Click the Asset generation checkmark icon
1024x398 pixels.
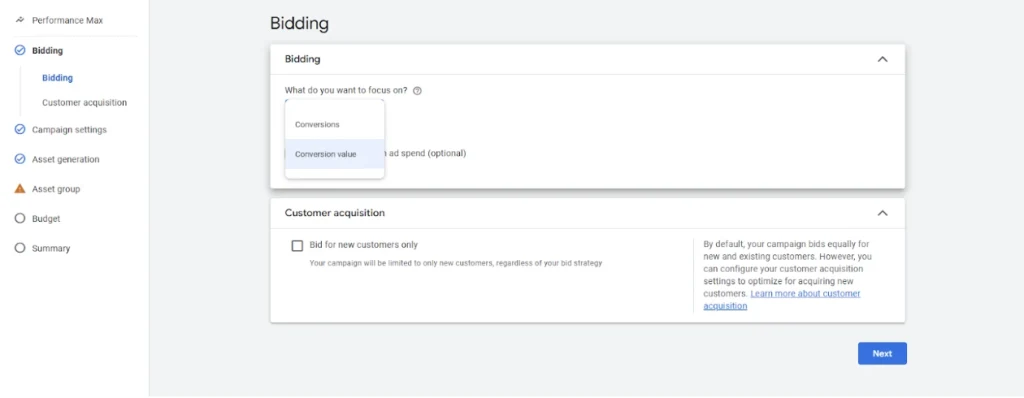point(20,159)
